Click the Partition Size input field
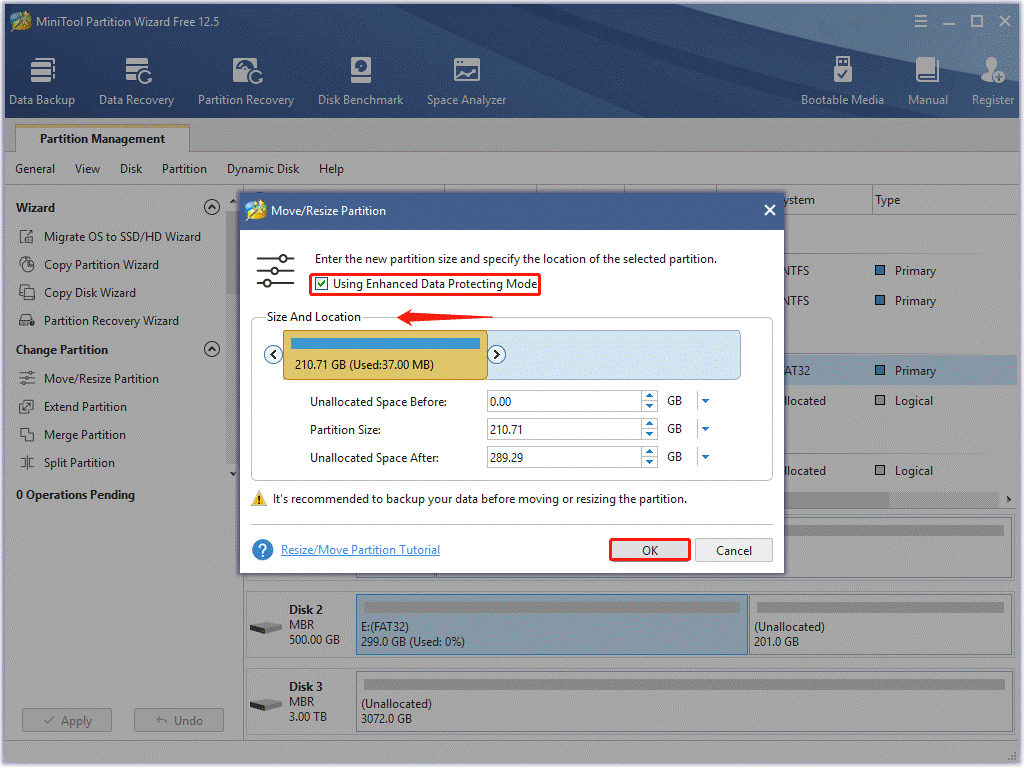This screenshot has height=770, width=1027. 565,431
